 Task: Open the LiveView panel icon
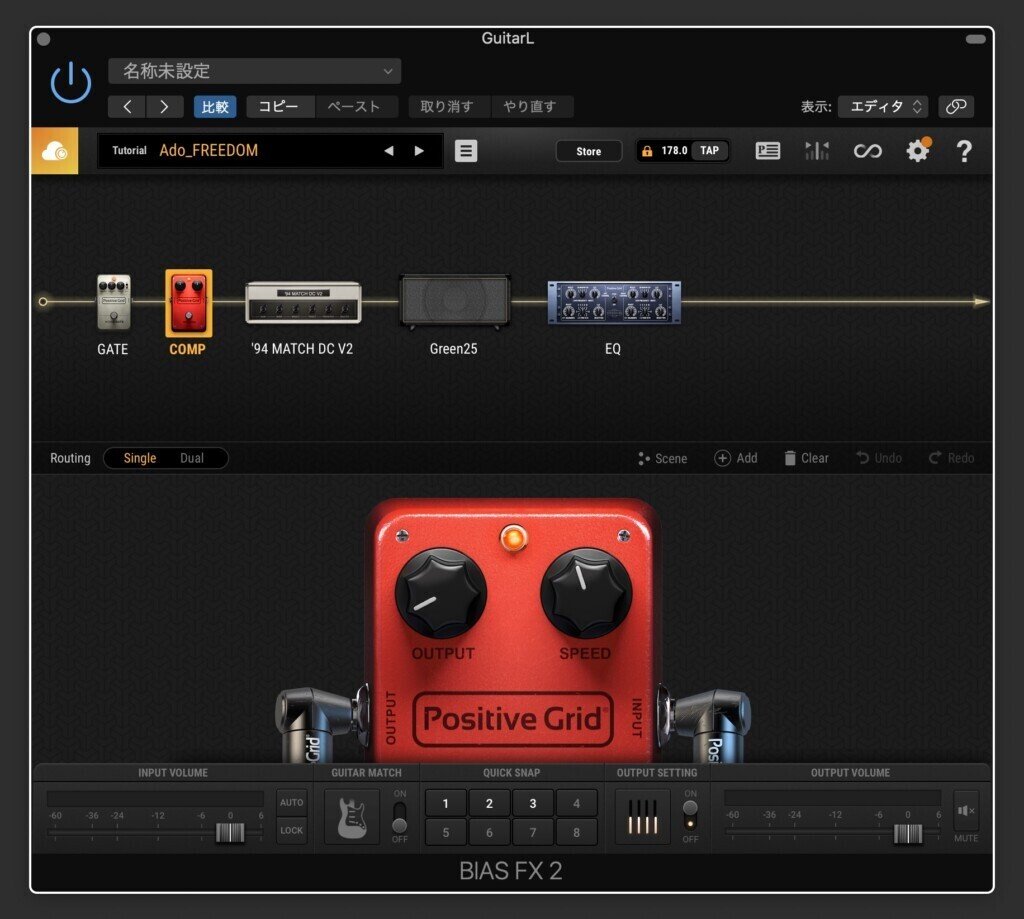(x=767, y=151)
